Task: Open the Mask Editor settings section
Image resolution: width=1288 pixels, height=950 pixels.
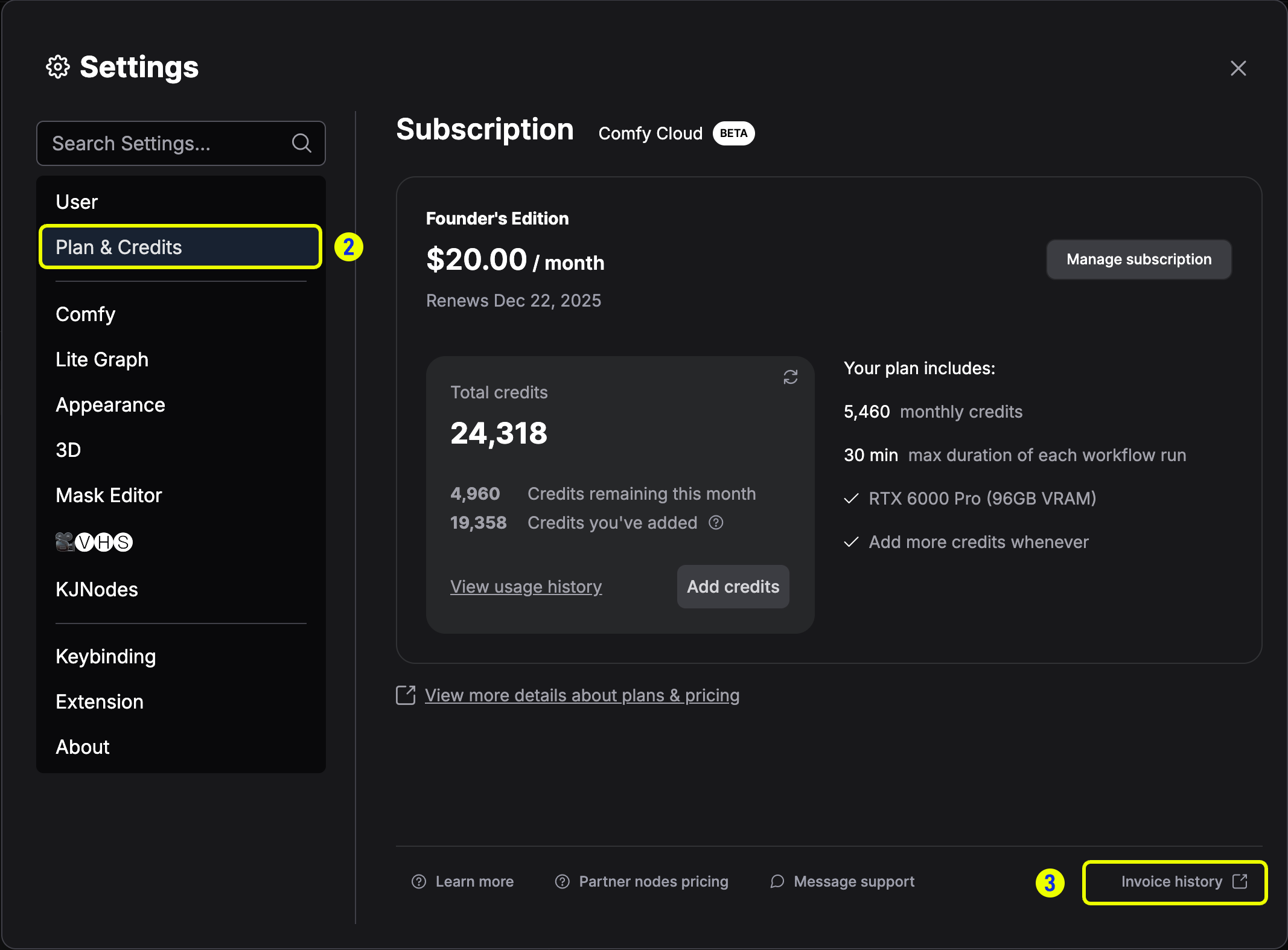Action: [109, 495]
